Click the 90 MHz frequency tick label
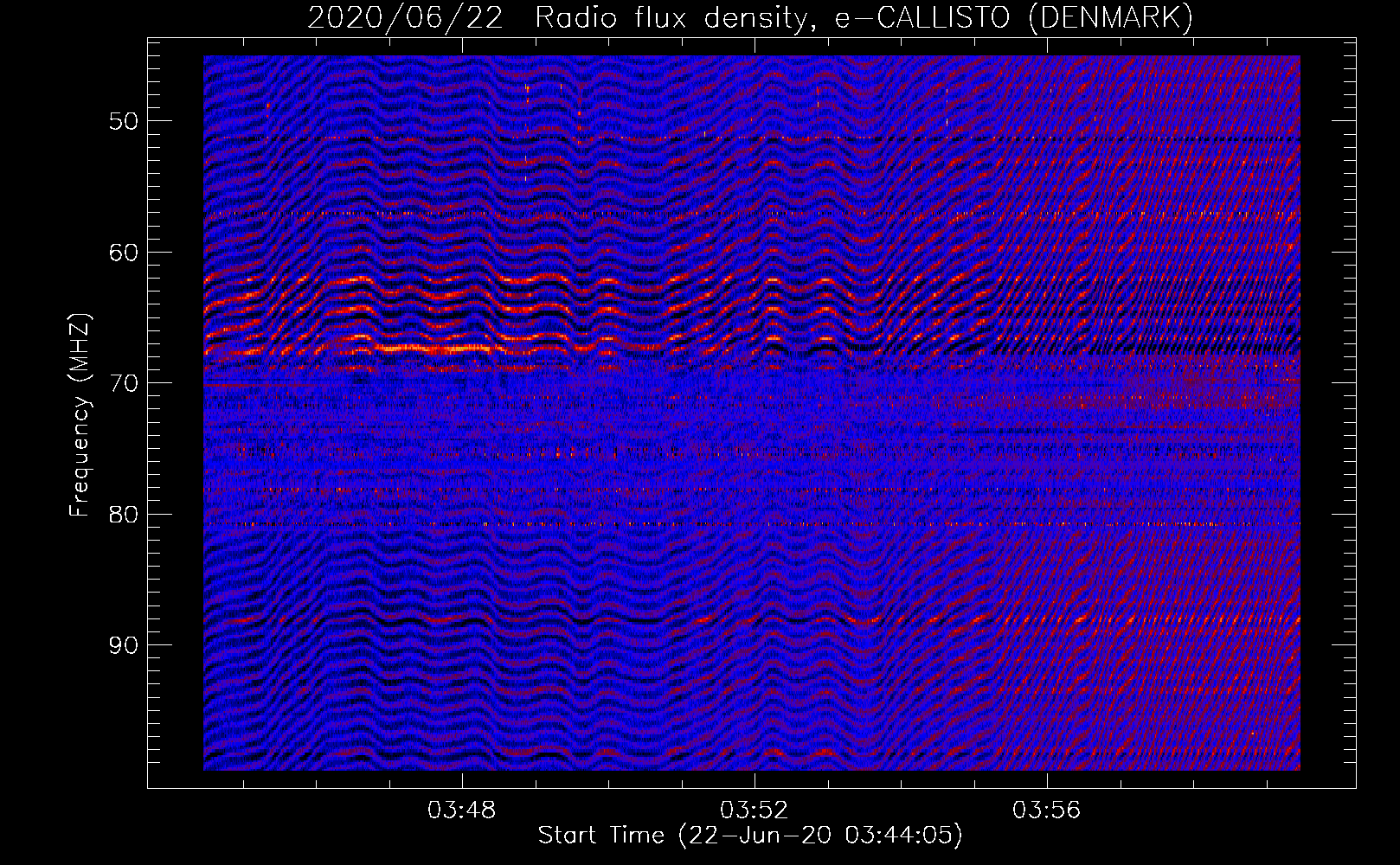The width and height of the screenshot is (1400, 865). point(123,645)
